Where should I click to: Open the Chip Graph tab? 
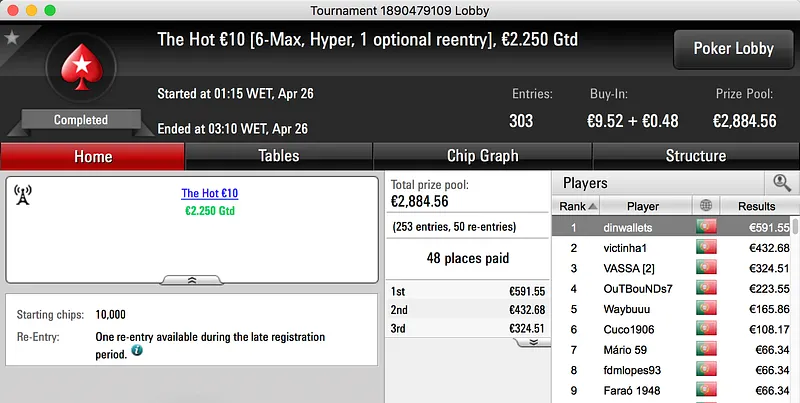coord(482,156)
